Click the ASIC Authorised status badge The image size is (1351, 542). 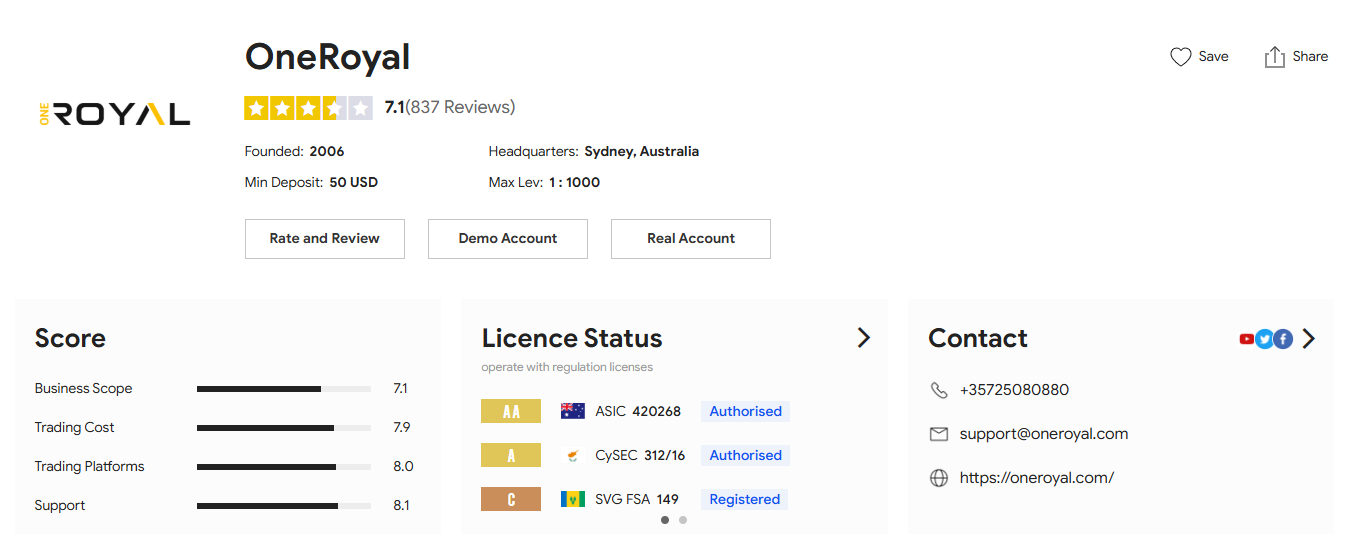tap(745, 411)
